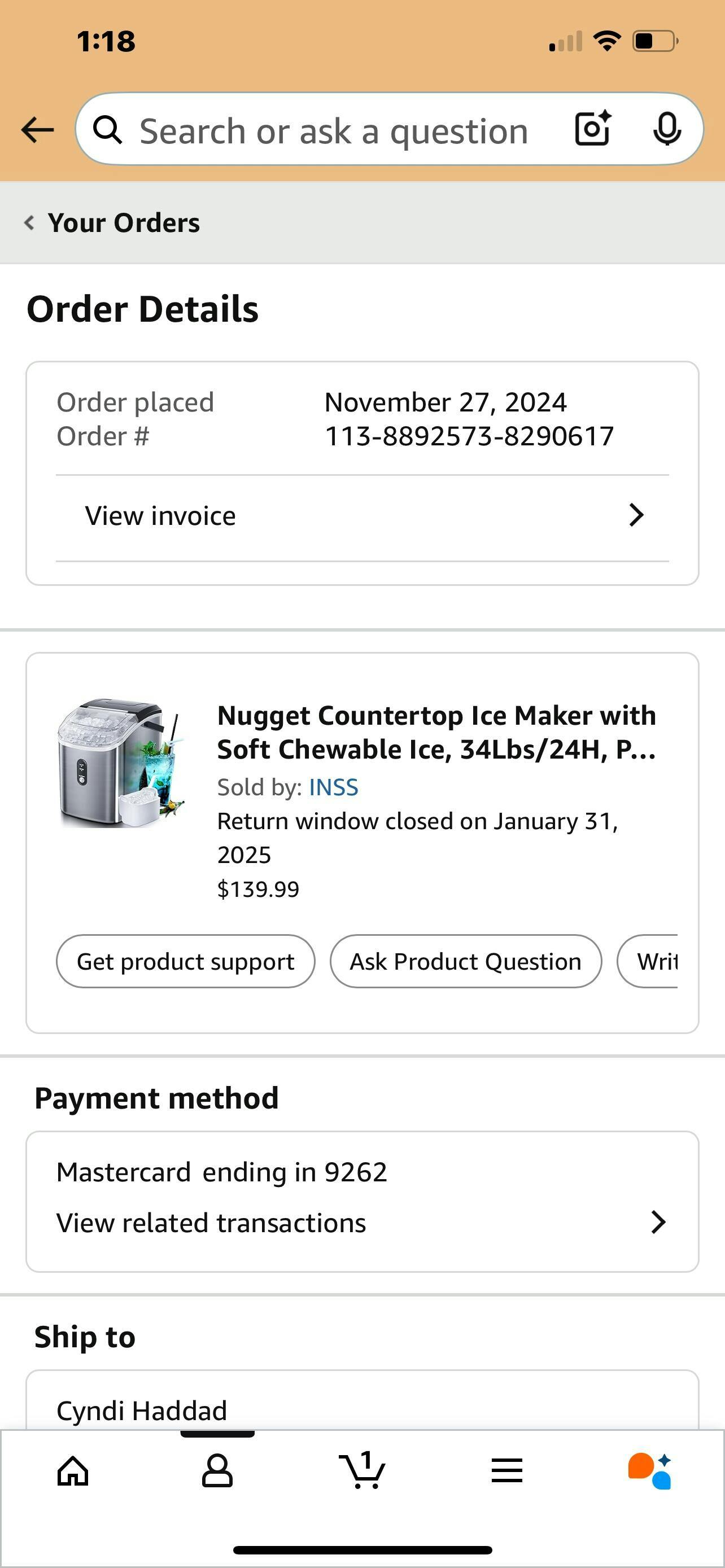Tap the microphone voice search icon
The height and width of the screenshot is (1568, 725).
coord(667,129)
